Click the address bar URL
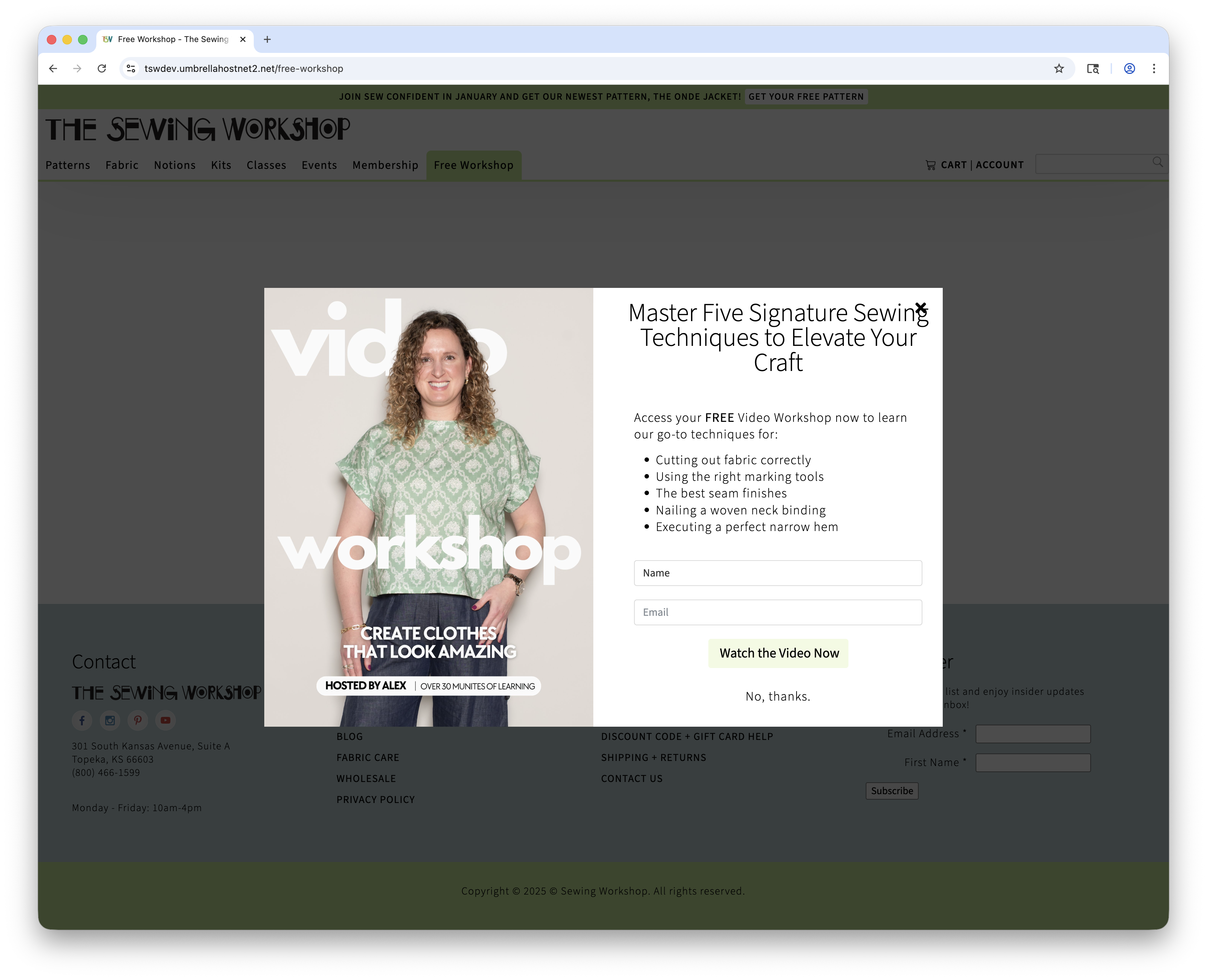 tap(244, 68)
